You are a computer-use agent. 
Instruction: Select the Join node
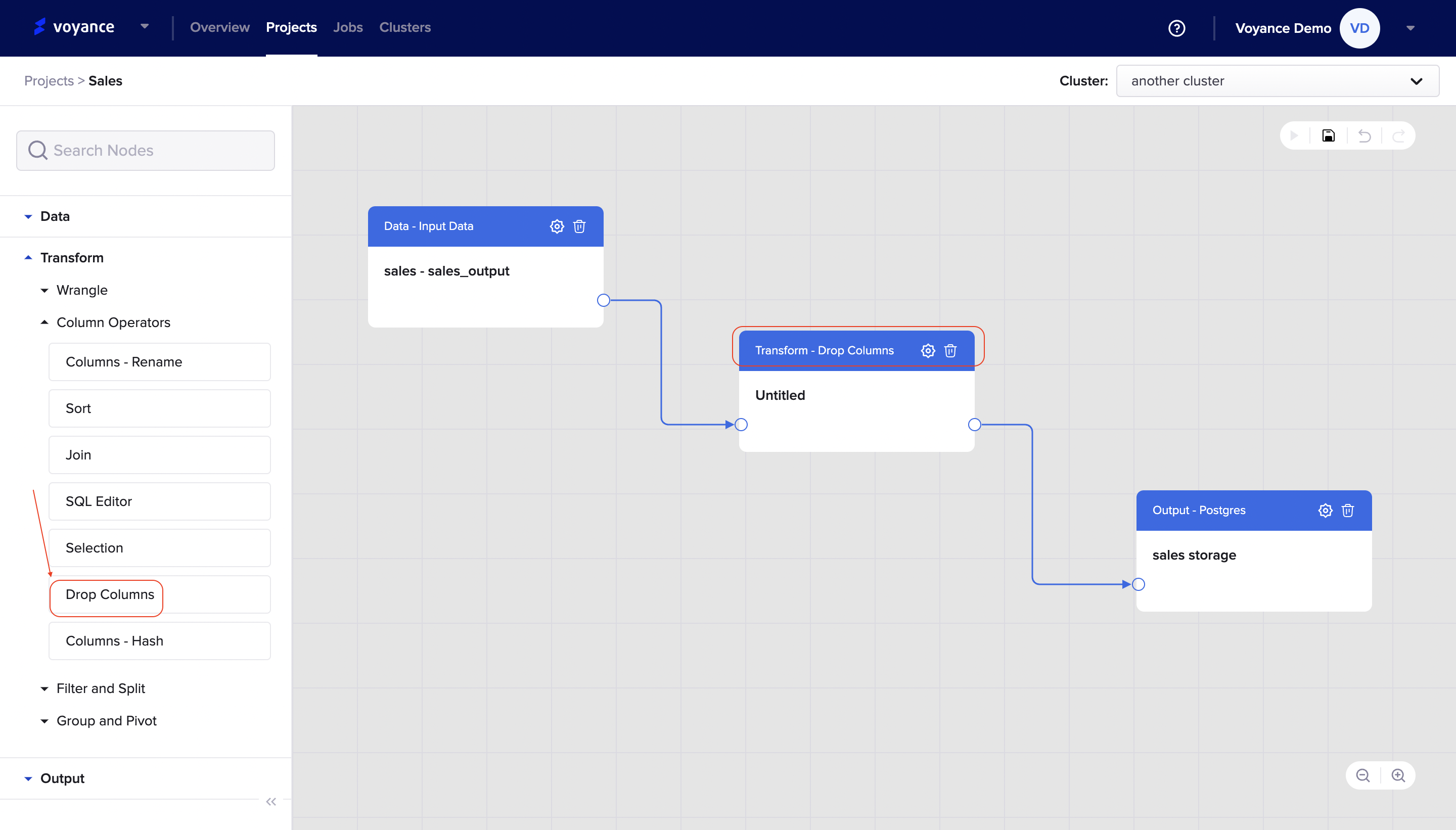click(160, 455)
